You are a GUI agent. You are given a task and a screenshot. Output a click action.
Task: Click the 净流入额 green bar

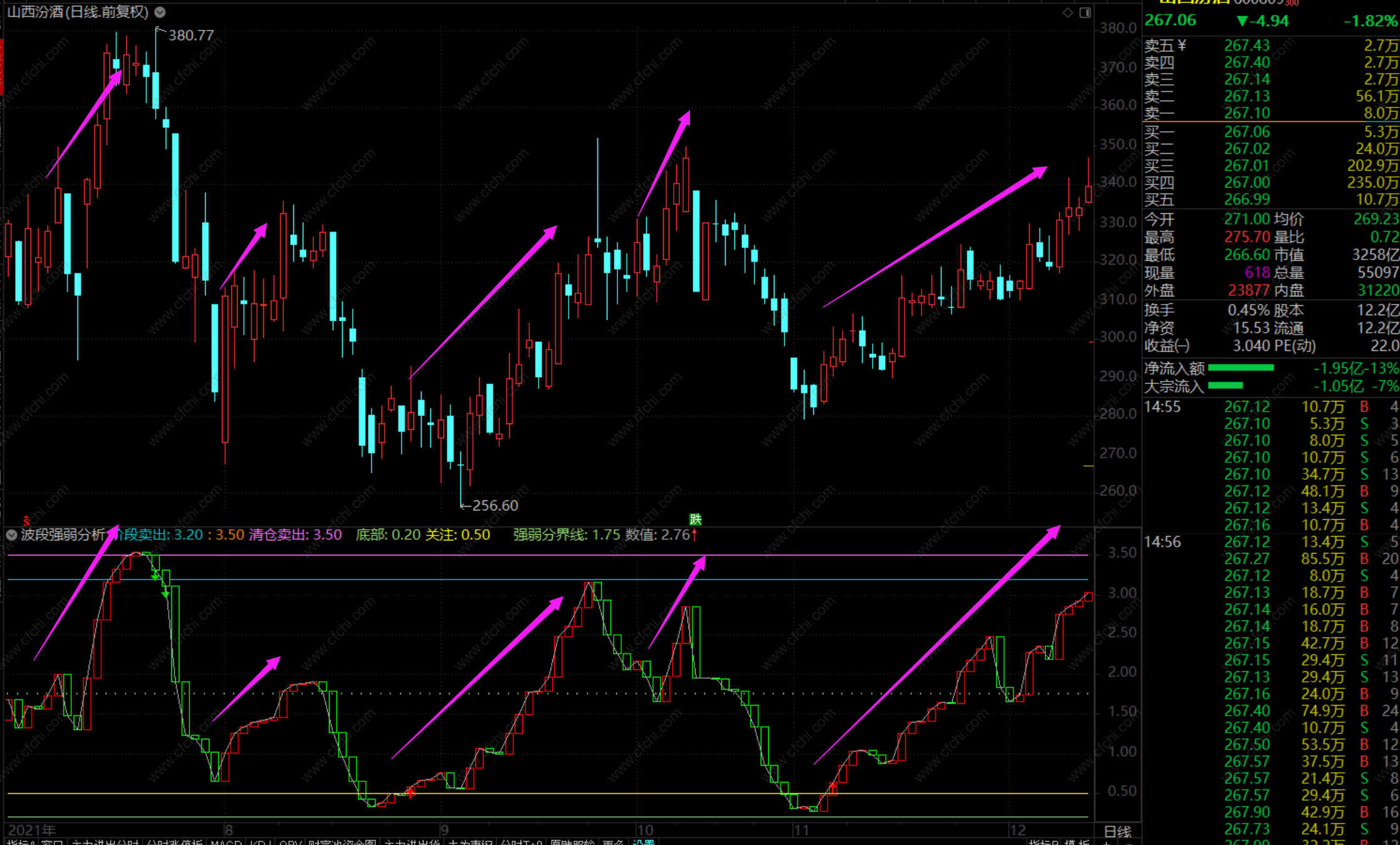pyautogui.click(x=1241, y=368)
